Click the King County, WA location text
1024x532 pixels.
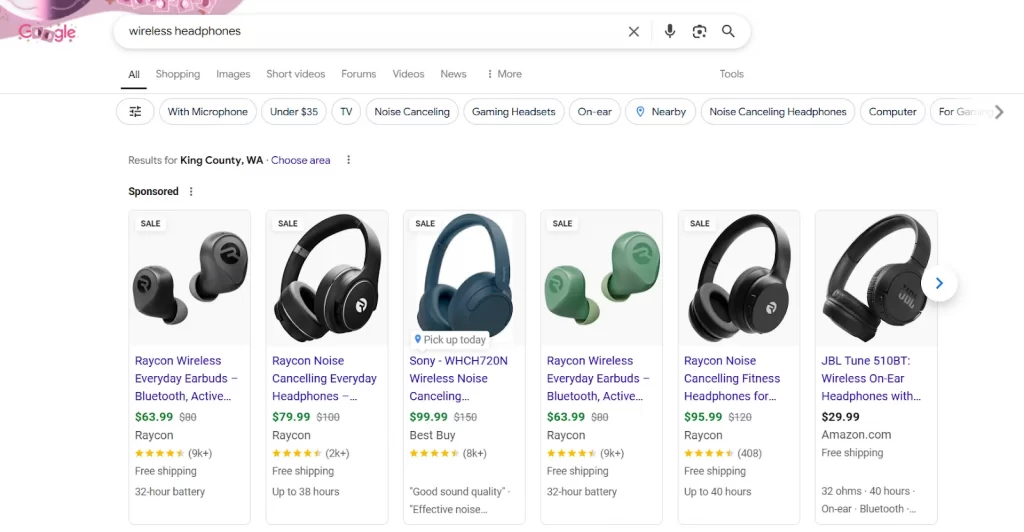click(x=221, y=160)
